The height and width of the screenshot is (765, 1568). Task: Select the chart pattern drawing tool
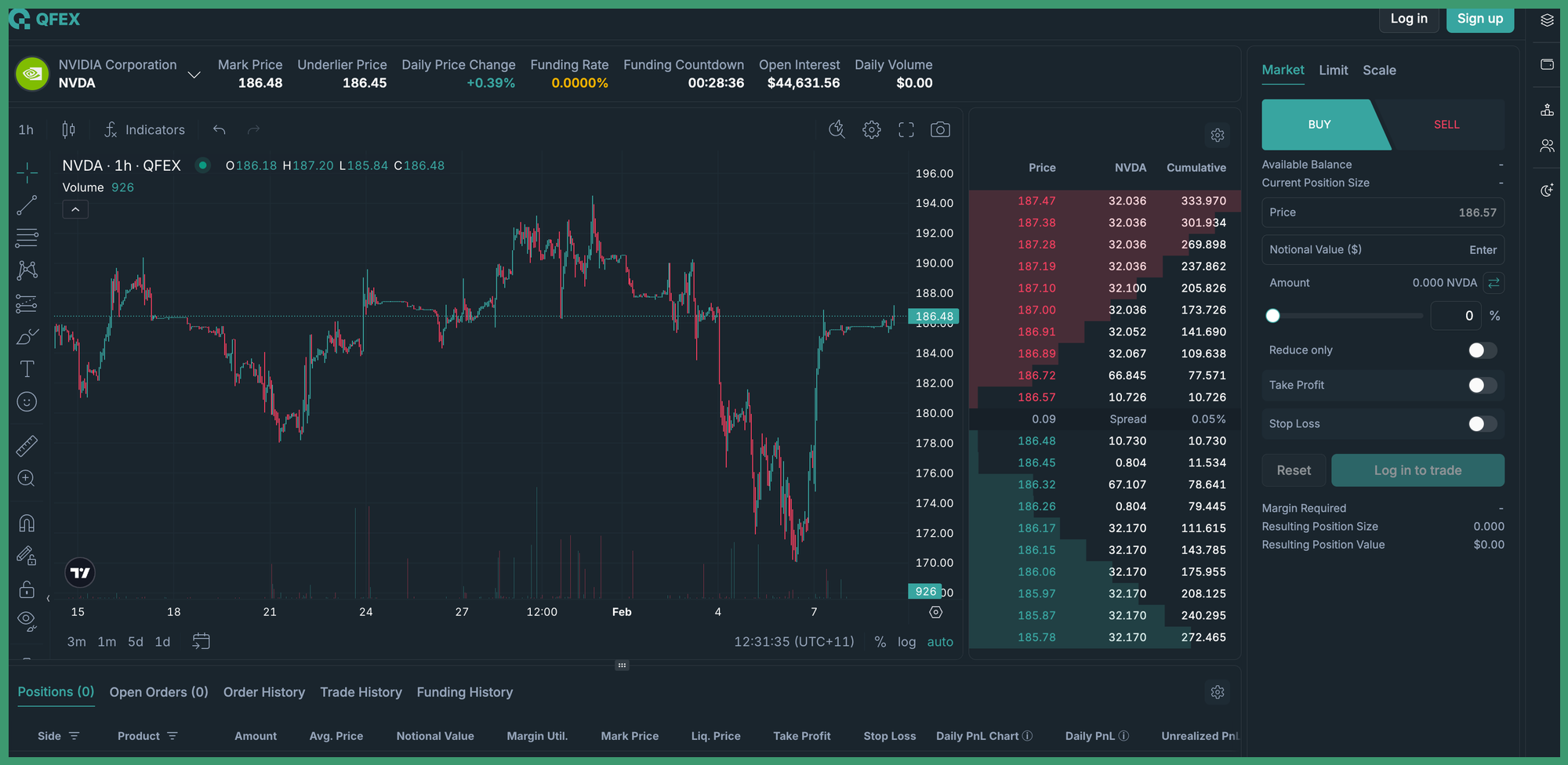coord(27,270)
